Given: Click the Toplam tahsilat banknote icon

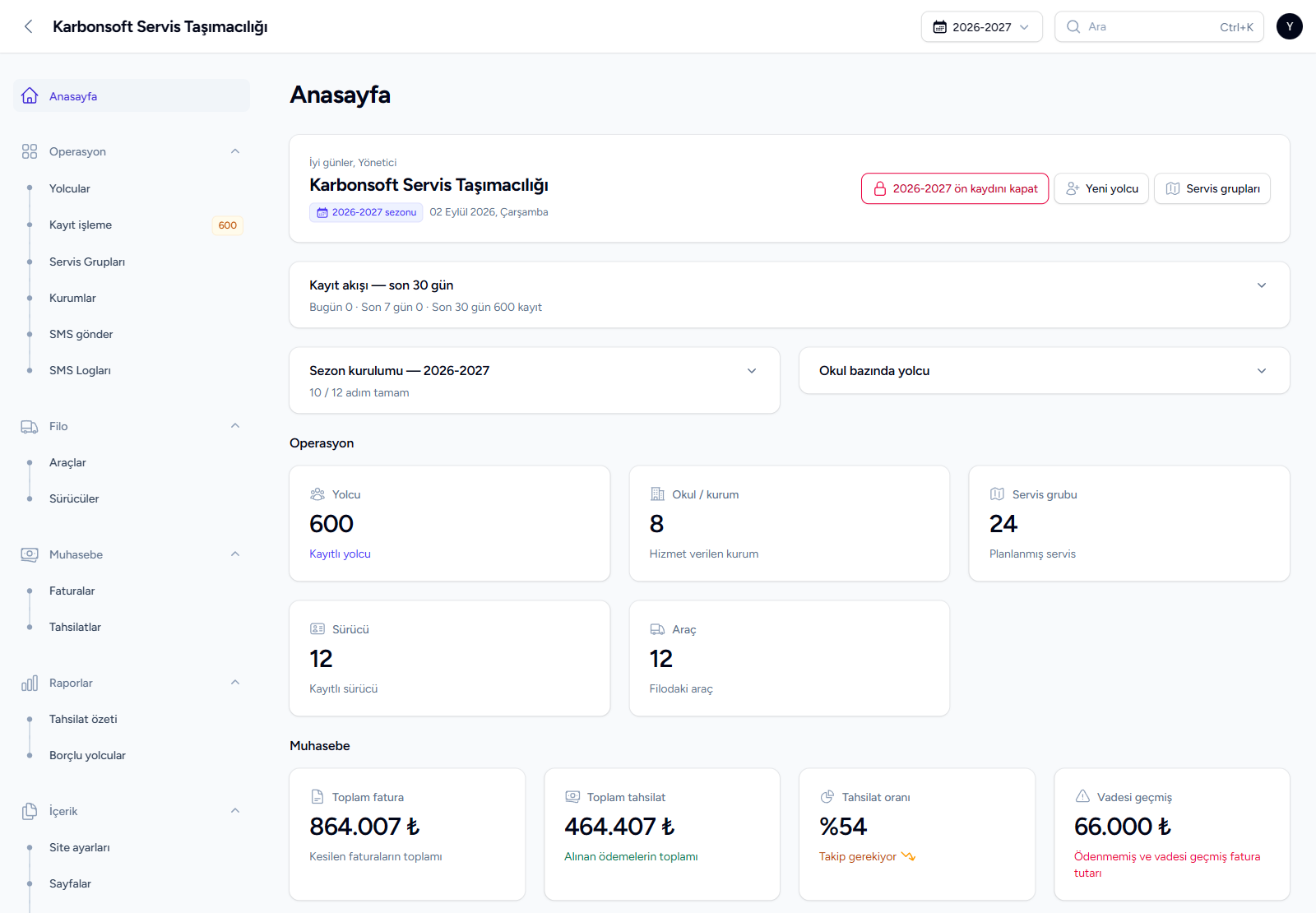Looking at the screenshot, I should (x=572, y=797).
